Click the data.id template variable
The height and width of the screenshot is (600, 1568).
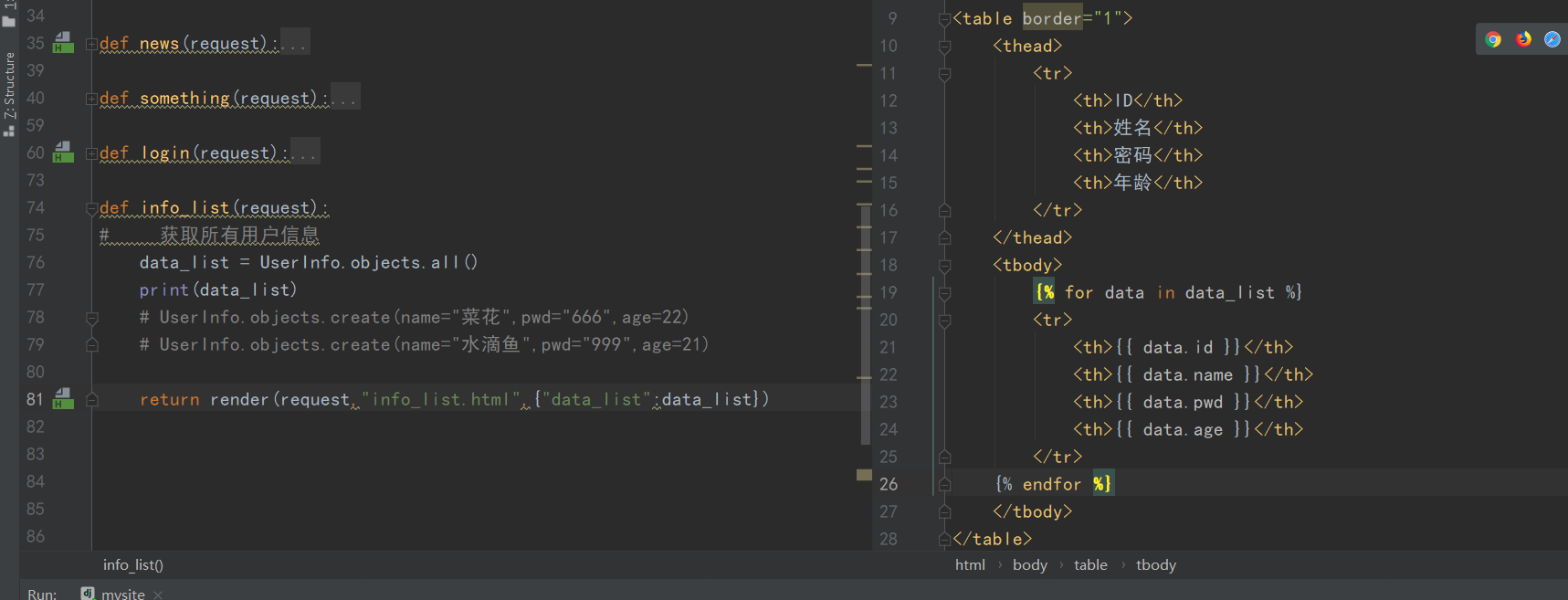pyautogui.click(x=1178, y=347)
